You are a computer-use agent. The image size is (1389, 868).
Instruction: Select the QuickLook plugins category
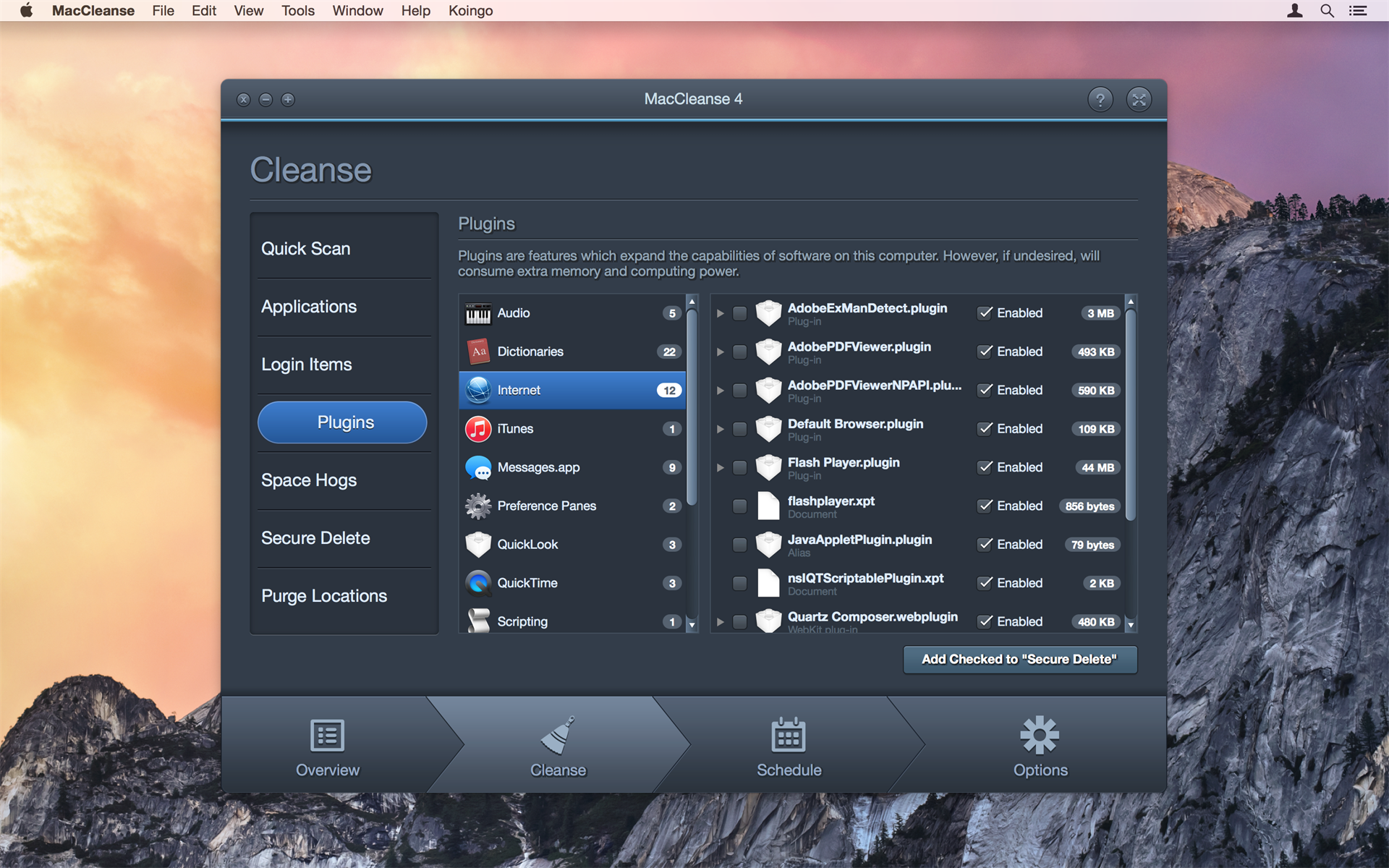click(573, 543)
